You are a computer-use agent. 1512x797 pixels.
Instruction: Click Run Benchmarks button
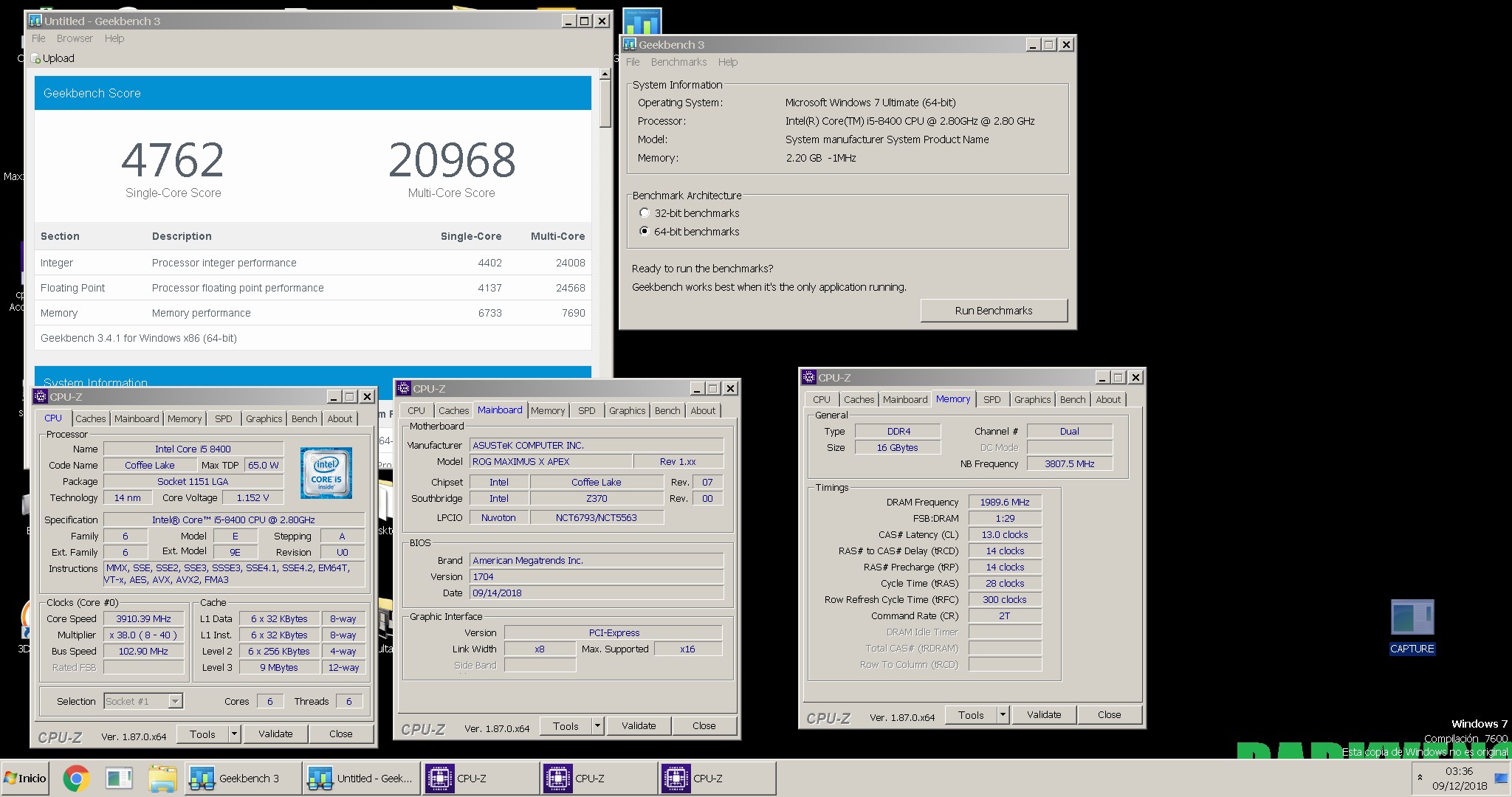pos(994,311)
